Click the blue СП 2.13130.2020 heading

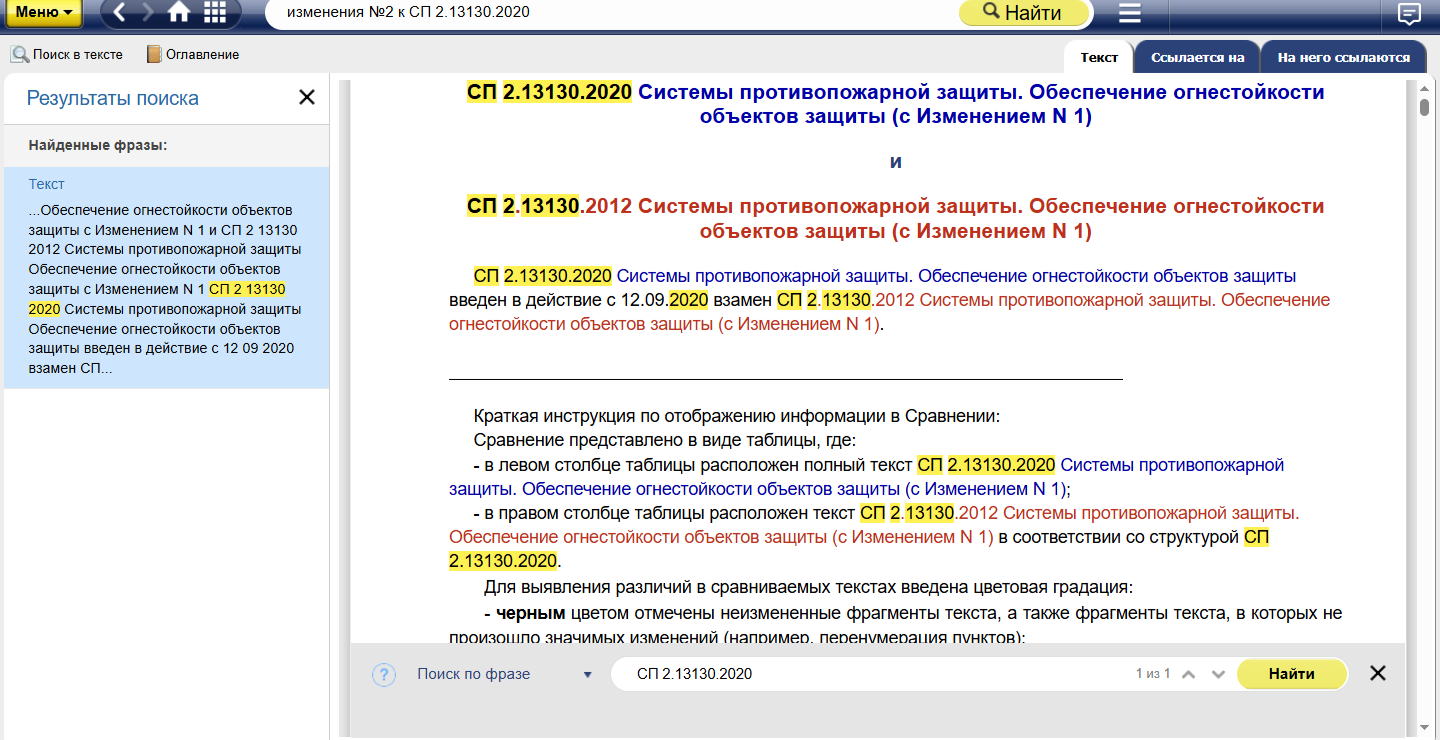click(896, 105)
